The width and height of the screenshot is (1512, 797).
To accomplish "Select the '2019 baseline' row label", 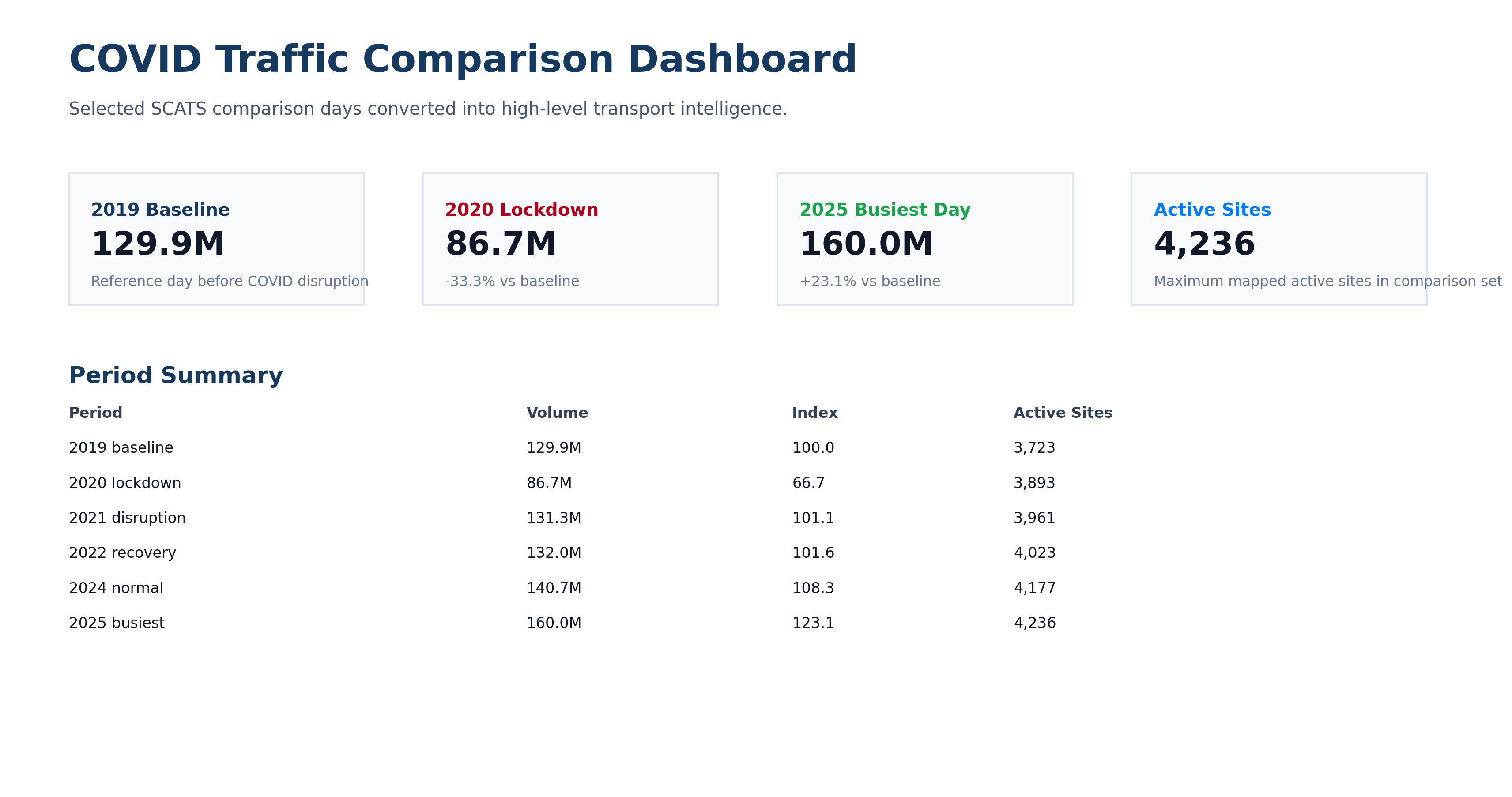I will pos(121,448).
